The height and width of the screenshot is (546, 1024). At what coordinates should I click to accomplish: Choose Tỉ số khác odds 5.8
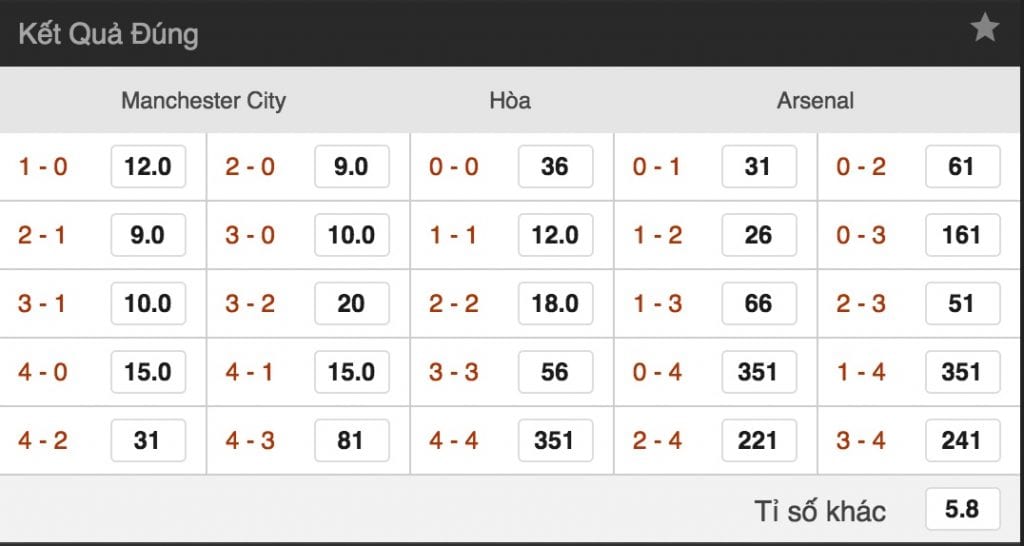tap(962, 509)
